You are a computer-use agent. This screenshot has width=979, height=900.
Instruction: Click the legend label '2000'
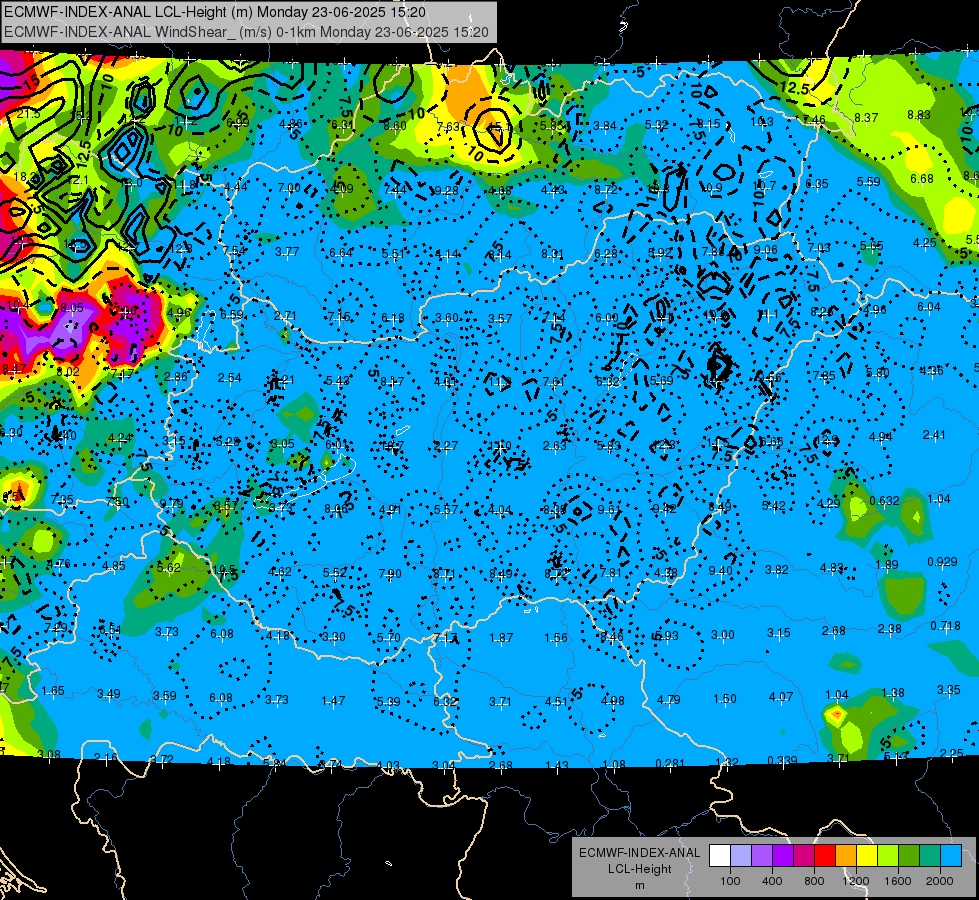(x=940, y=881)
